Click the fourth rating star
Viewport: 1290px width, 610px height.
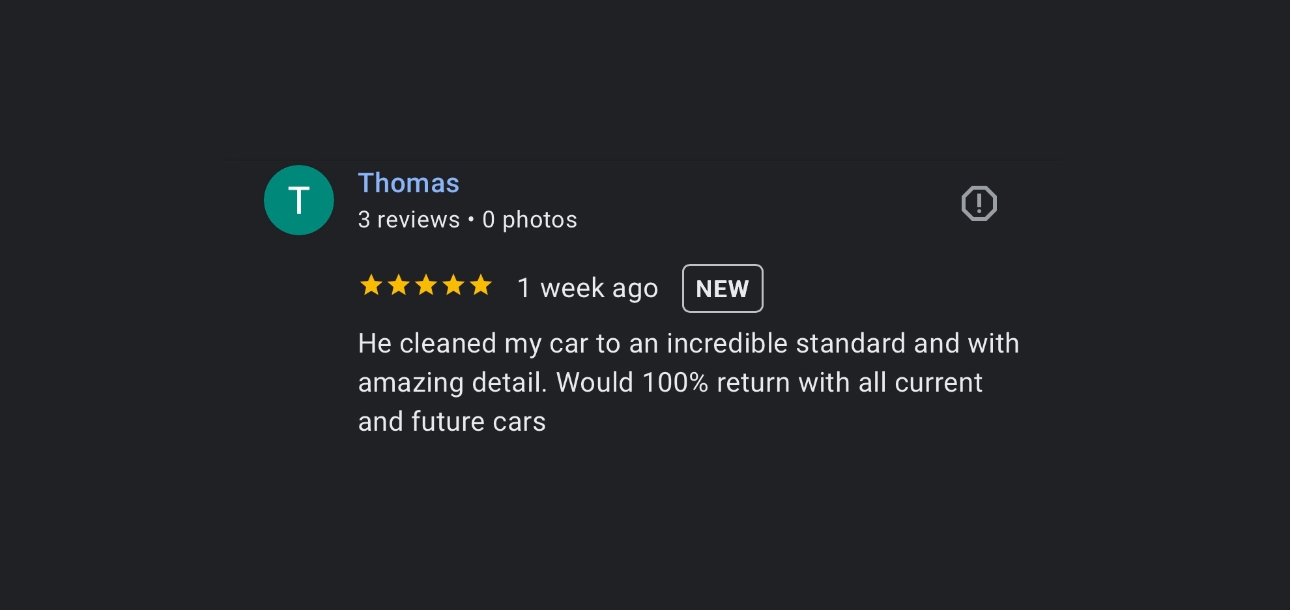click(x=453, y=286)
